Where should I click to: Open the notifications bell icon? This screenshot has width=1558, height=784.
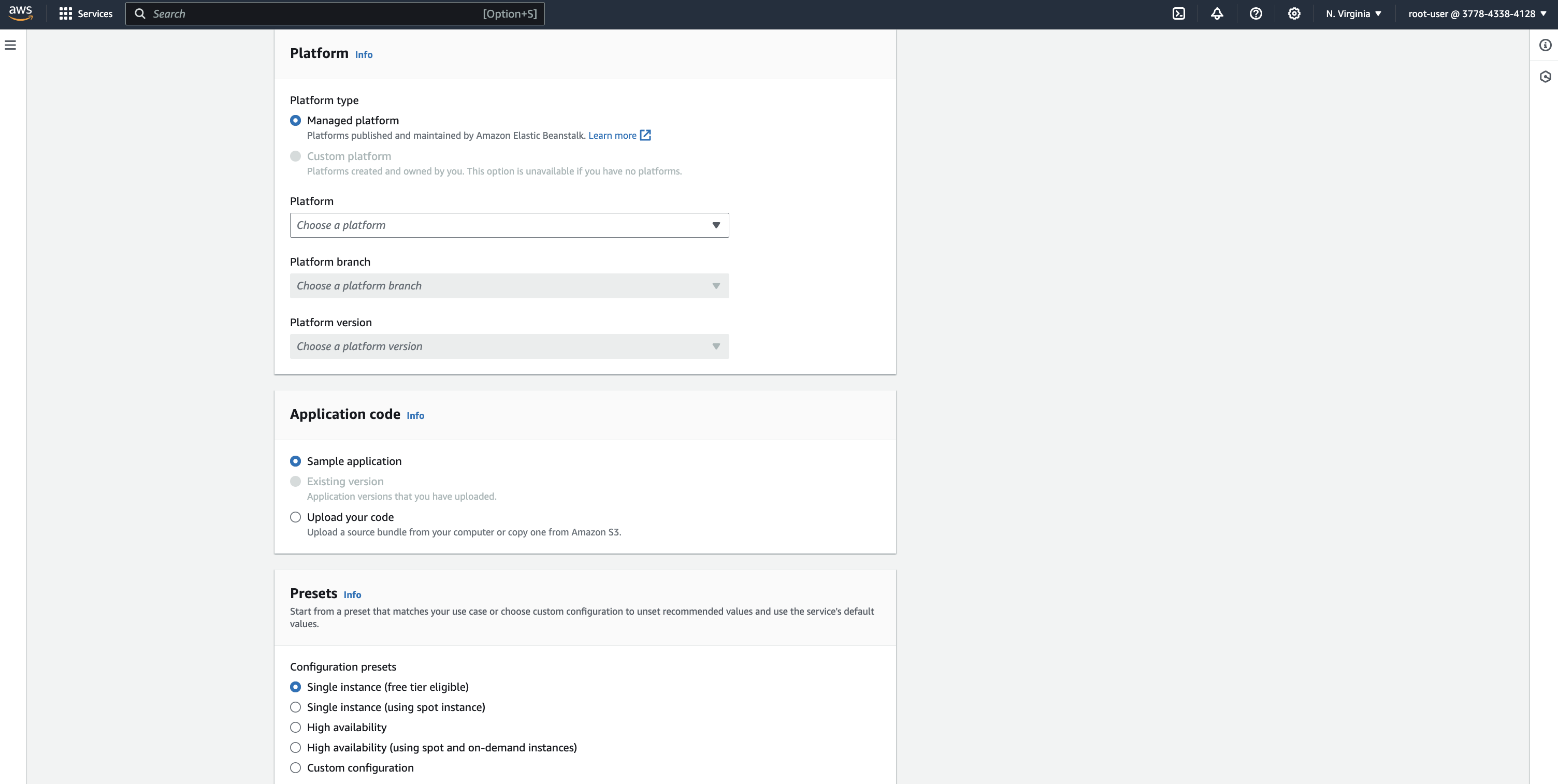(x=1217, y=14)
